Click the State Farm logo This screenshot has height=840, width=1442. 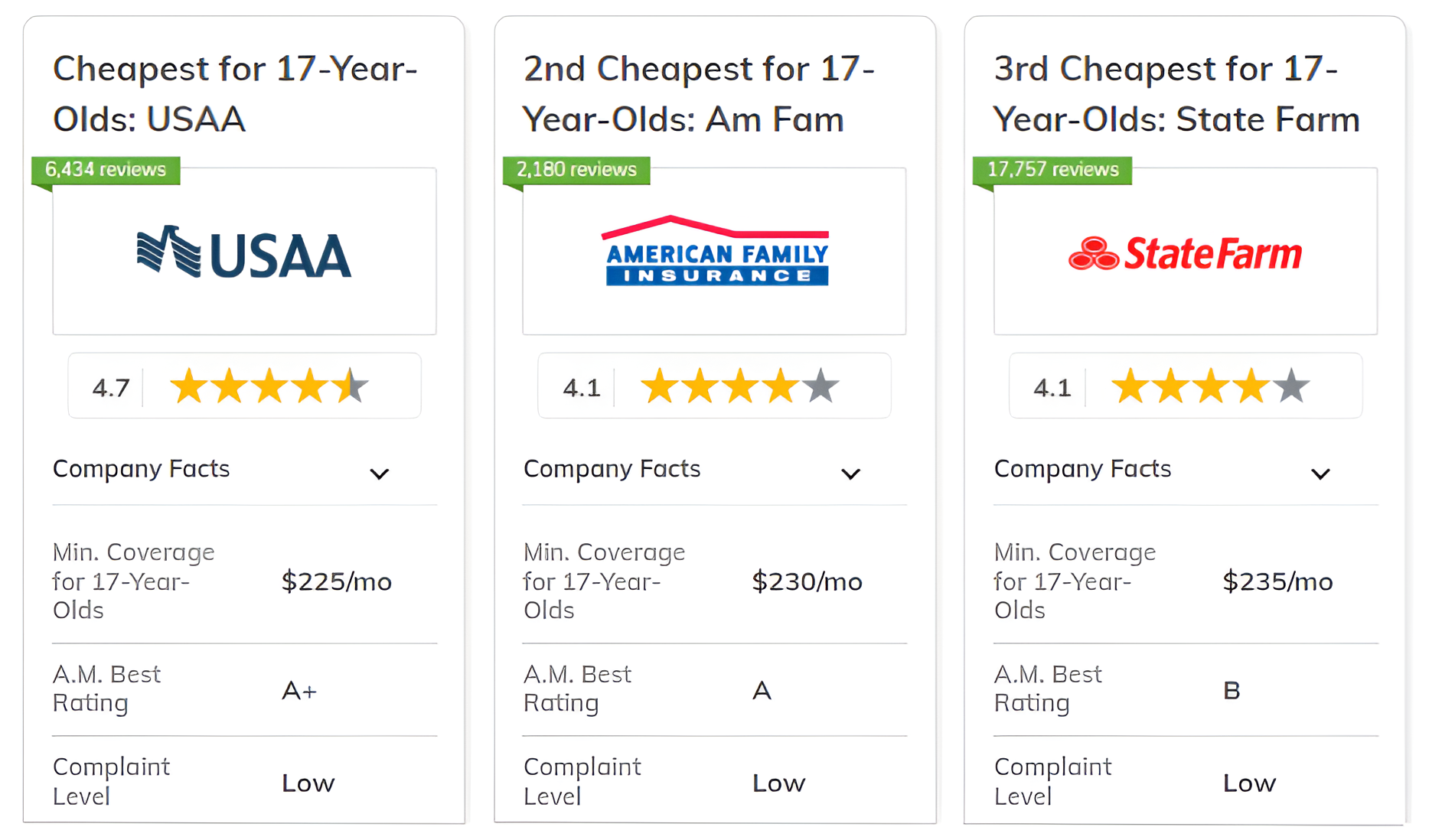pyautogui.click(x=1185, y=253)
